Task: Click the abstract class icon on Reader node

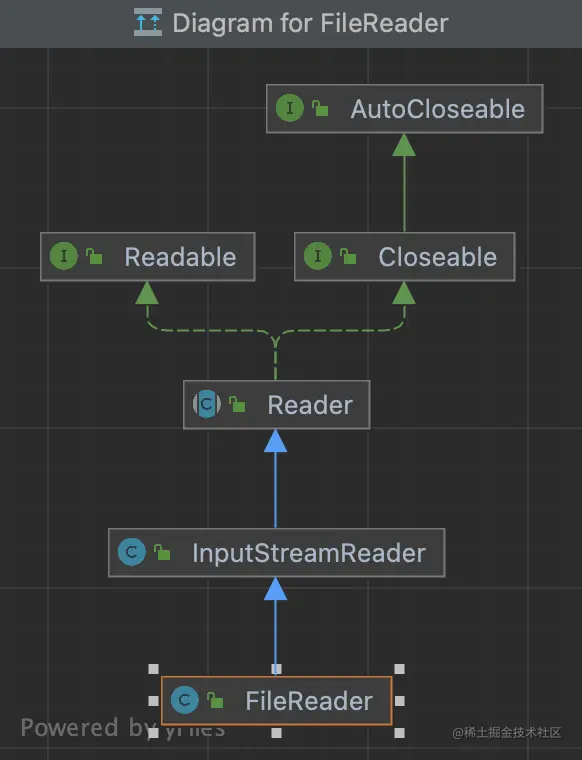Action: point(206,404)
